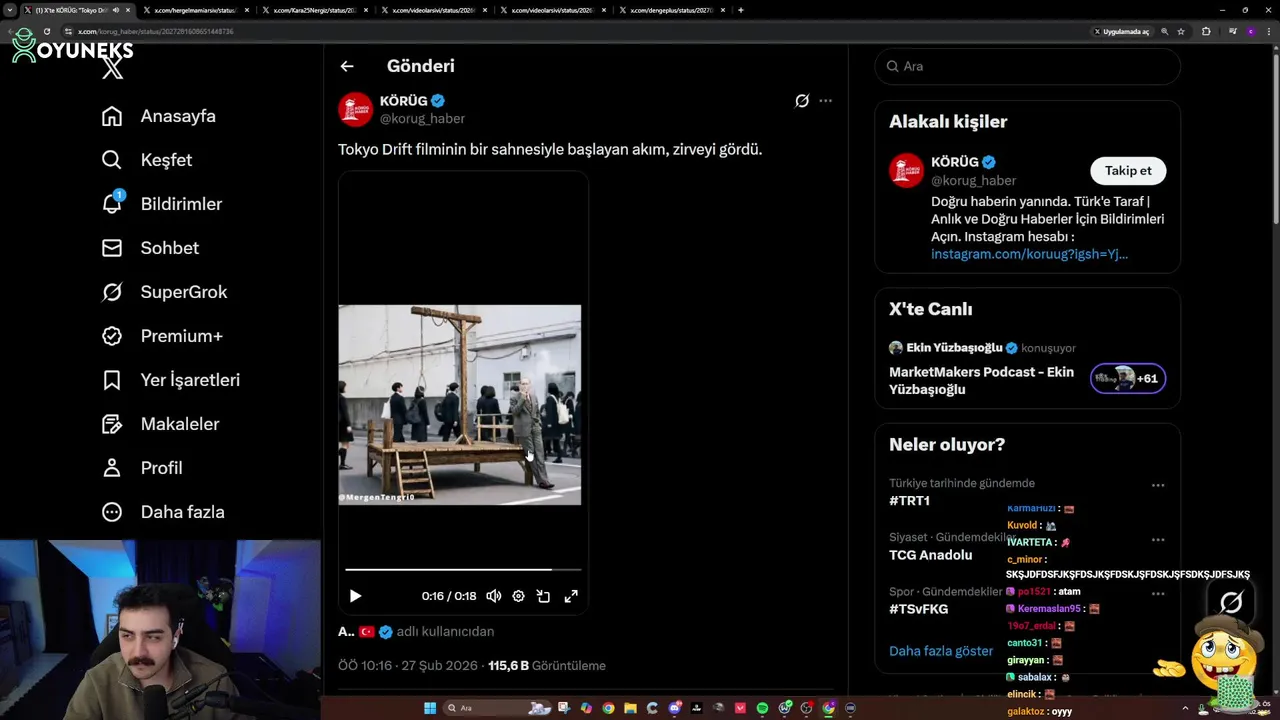This screenshot has height=720, width=1280.
Task: Switch to x.com/dengeplus browser tab
Action: point(671,10)
